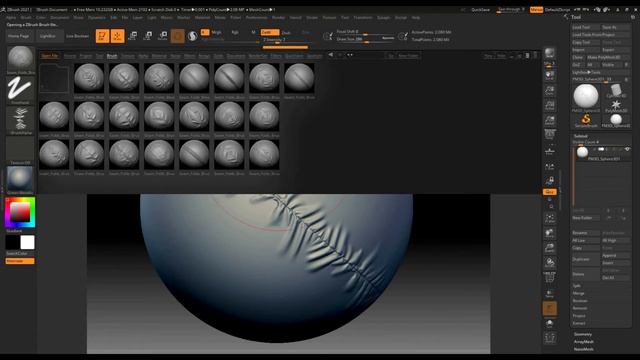The width and height of the screenshot is (640, 360).
Task: Click the Sculptris Pro icon
Action: click(192, 36)
